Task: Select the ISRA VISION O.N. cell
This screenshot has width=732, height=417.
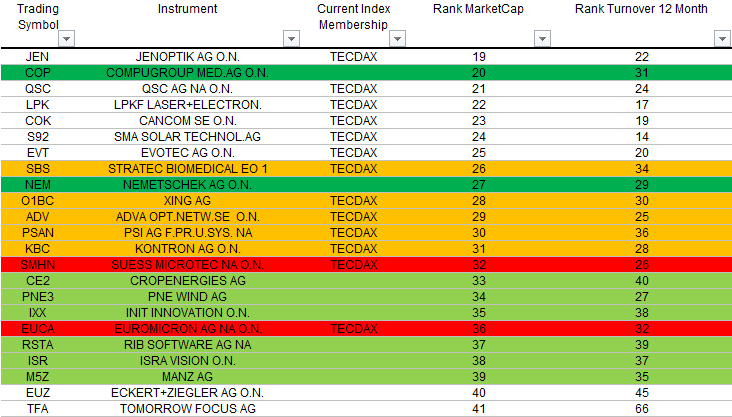Action: [x=187, y=360]
